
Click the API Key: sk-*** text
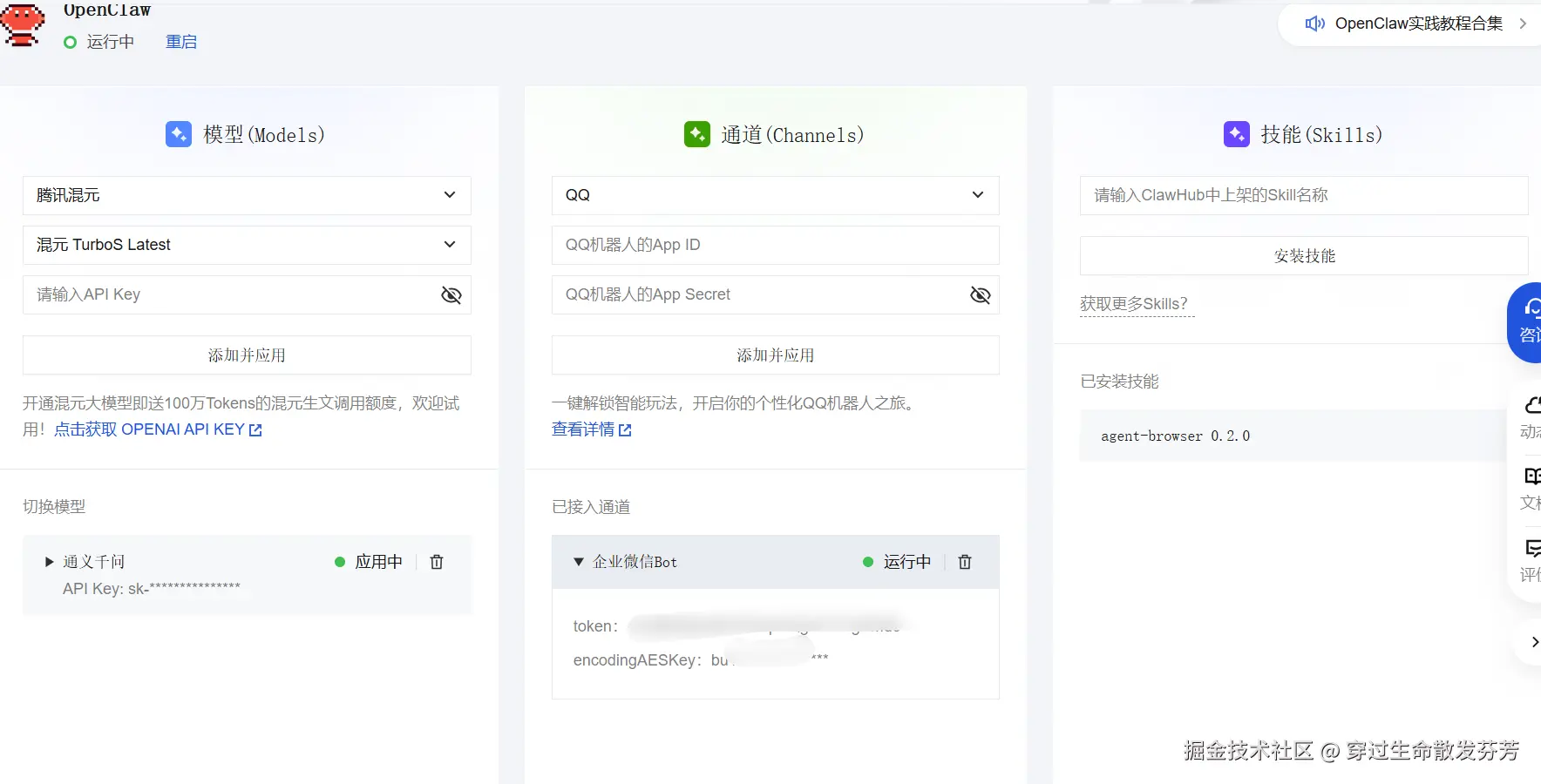tap(152, 589)
